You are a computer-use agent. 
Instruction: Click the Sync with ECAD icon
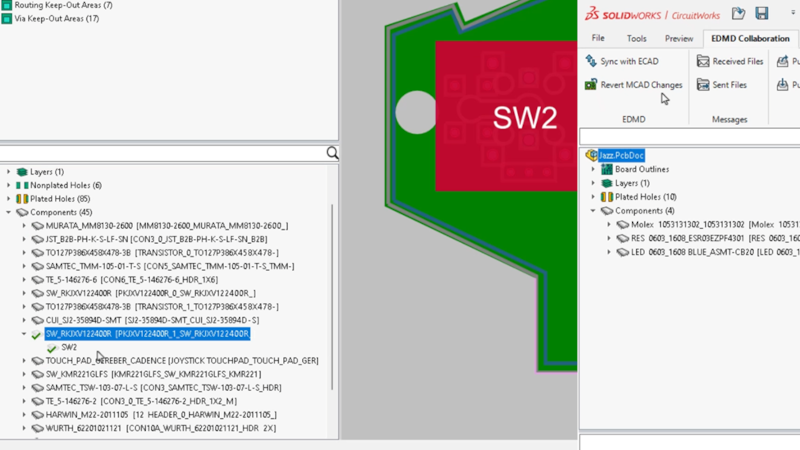(591, 61)
